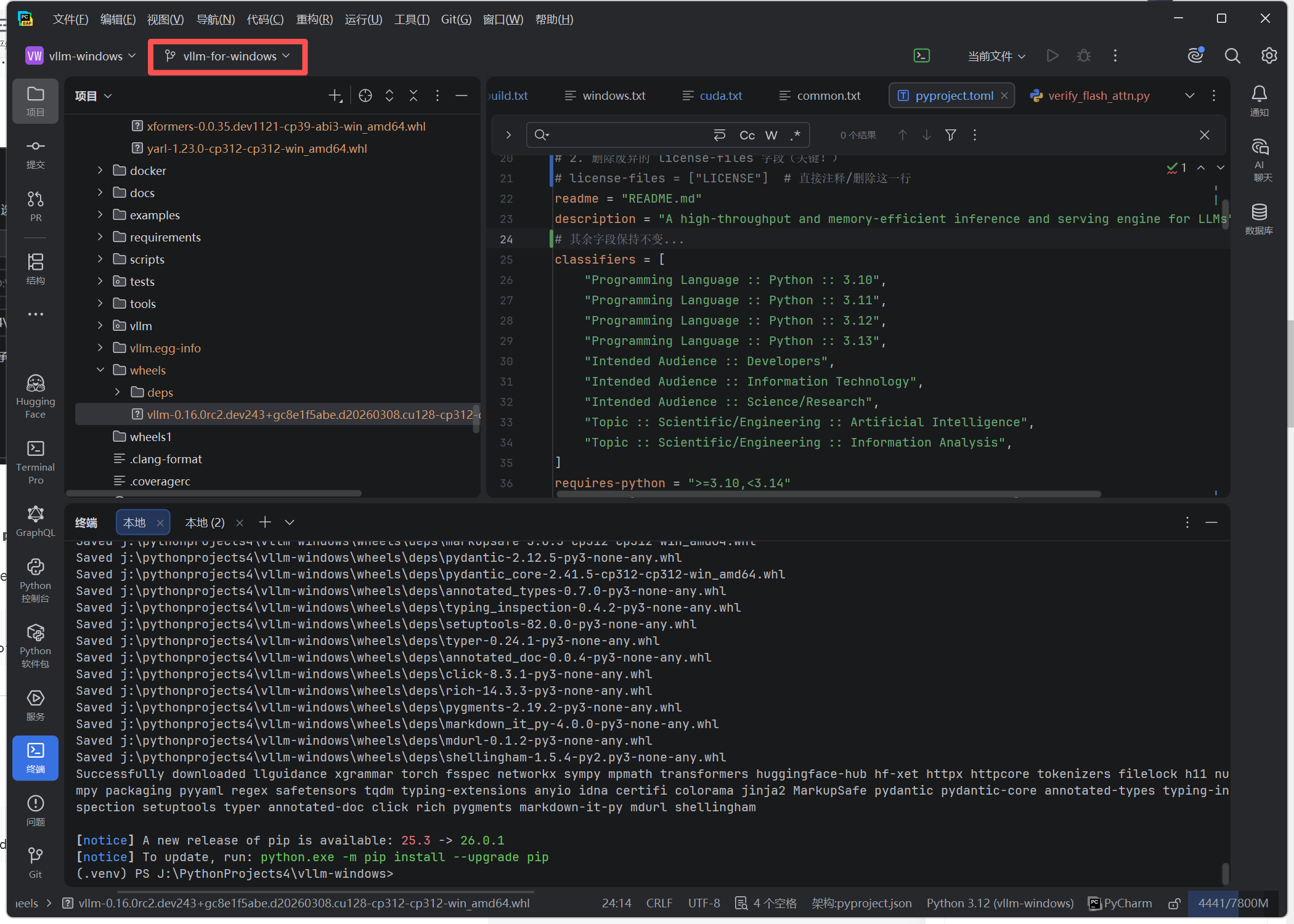Click Python 3.12 interpreter in status bar
Image resolution: width=1294 pixels, height=924 pixels.
tap(999, 903)
